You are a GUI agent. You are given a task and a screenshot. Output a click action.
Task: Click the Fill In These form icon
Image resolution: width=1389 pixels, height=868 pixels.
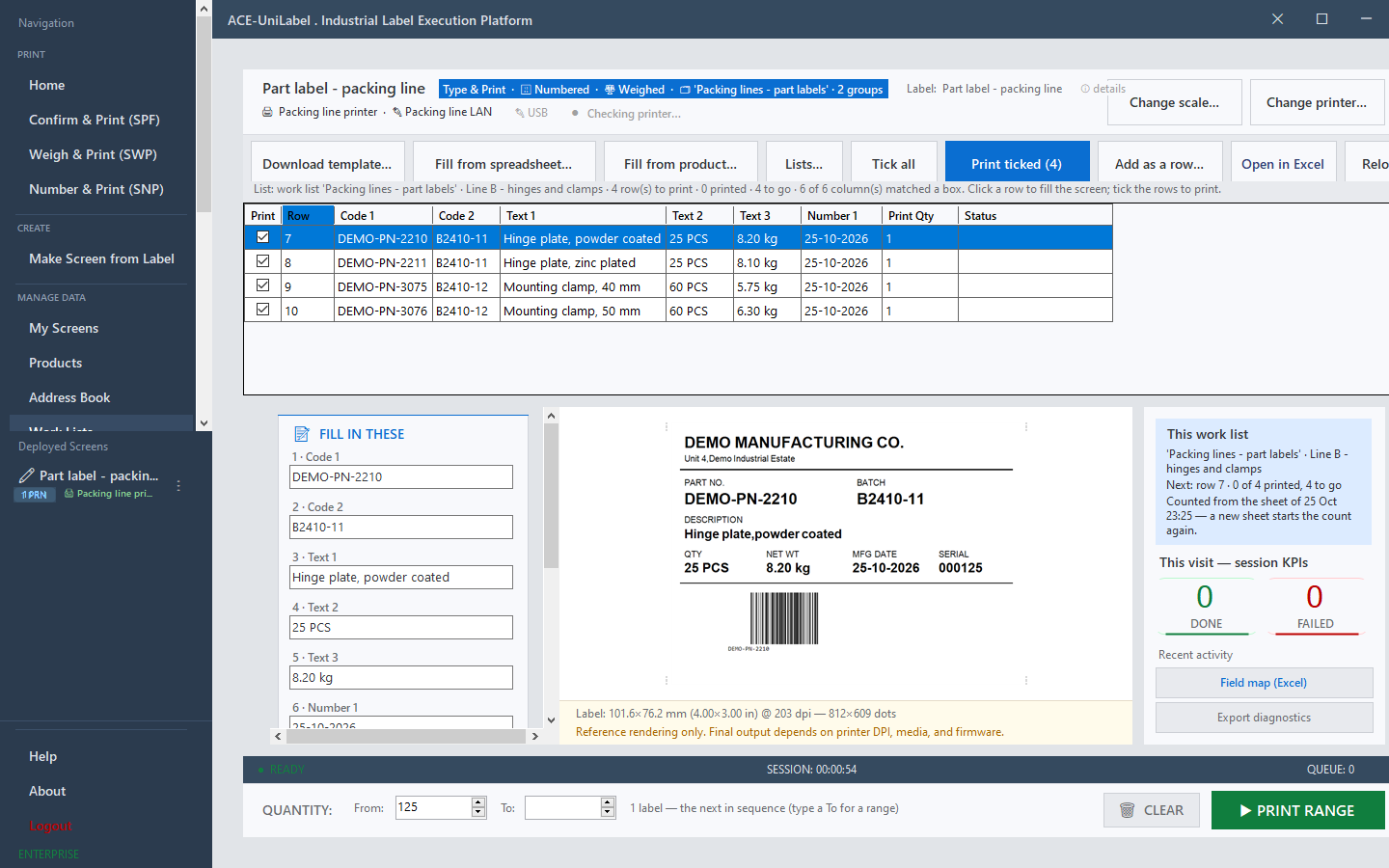coord(302,434)
